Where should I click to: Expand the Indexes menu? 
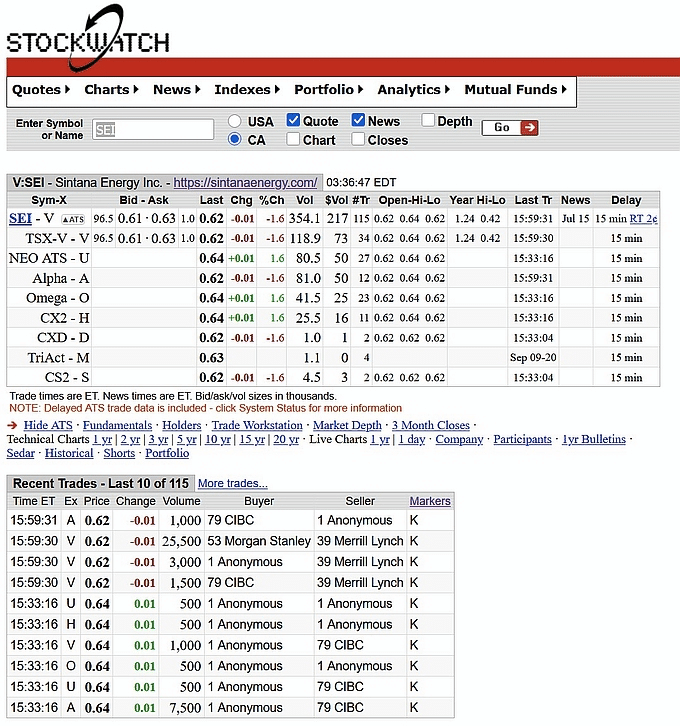point(247,90)
